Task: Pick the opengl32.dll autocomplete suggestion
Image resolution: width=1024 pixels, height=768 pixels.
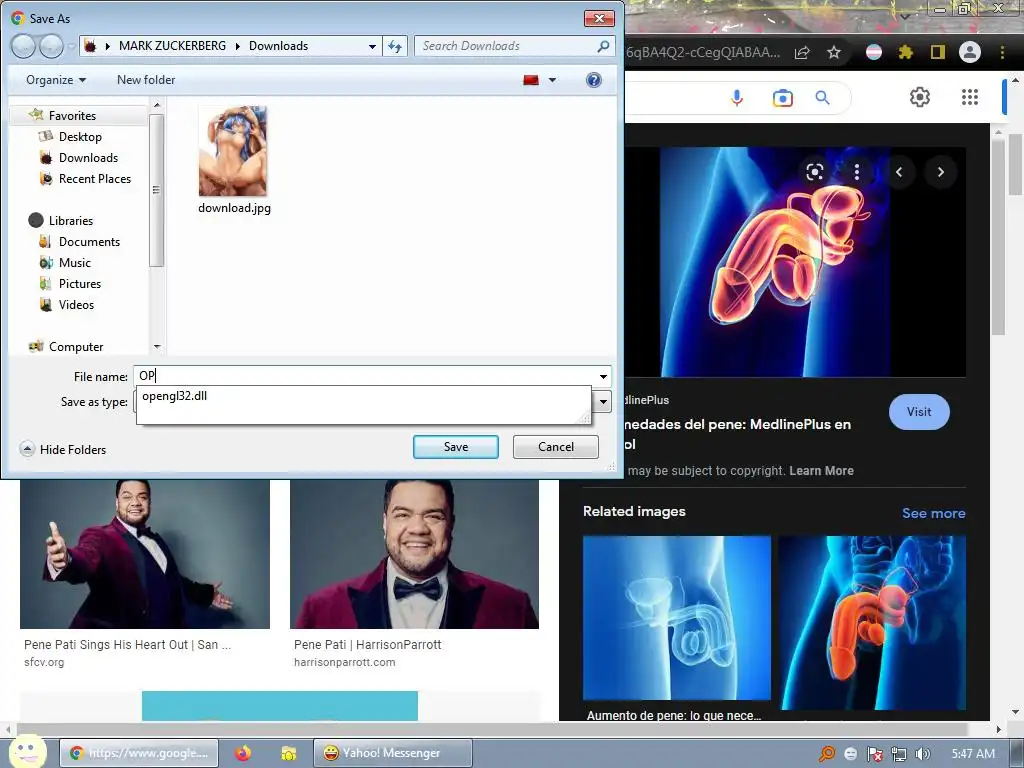Action: (x=174, y=396)
